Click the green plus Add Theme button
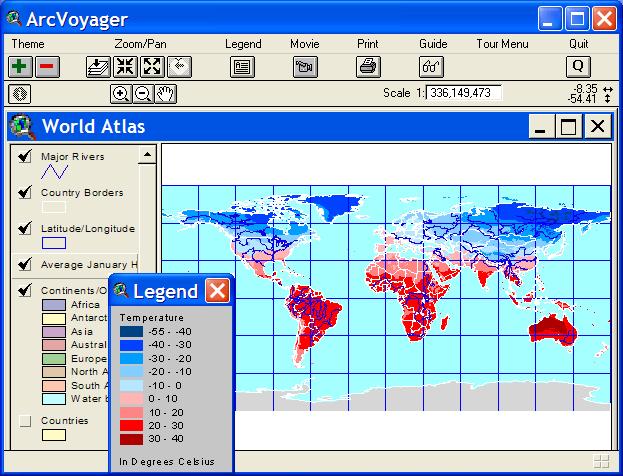The width and height of the screenshot is (623, 476). point(20,67)
